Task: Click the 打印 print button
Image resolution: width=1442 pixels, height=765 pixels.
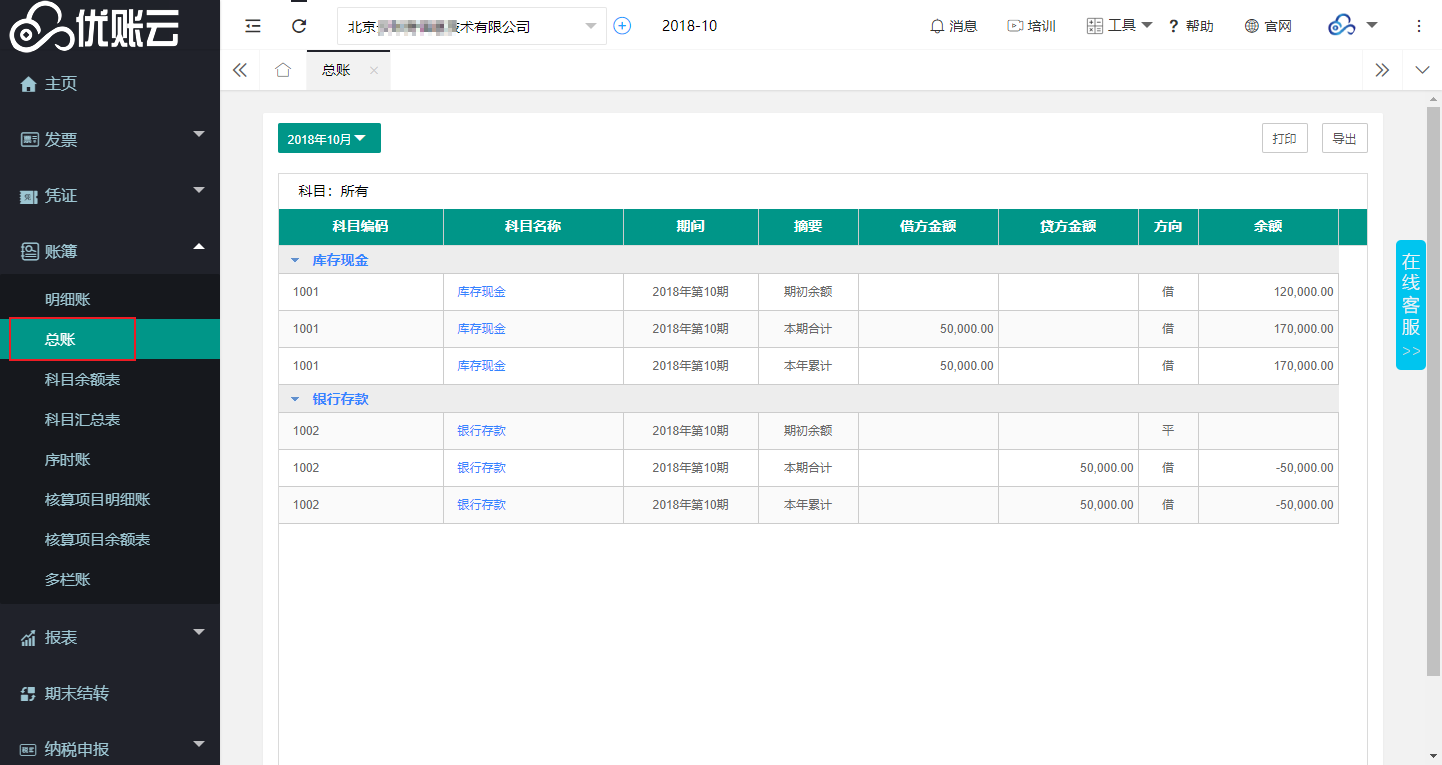Action: [x=1285, y=139]
